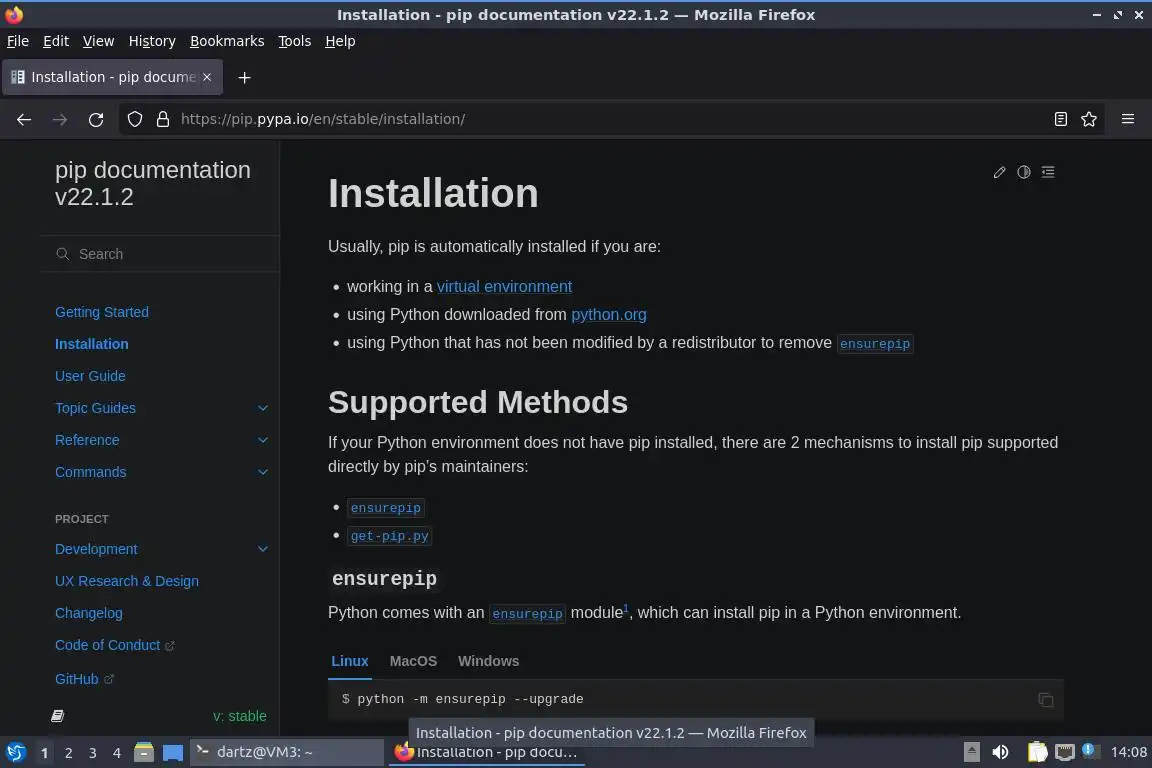The width and height of the screenshot is (1152, 768).
Task: Expand the Topic Guides section
Action: 262,409
